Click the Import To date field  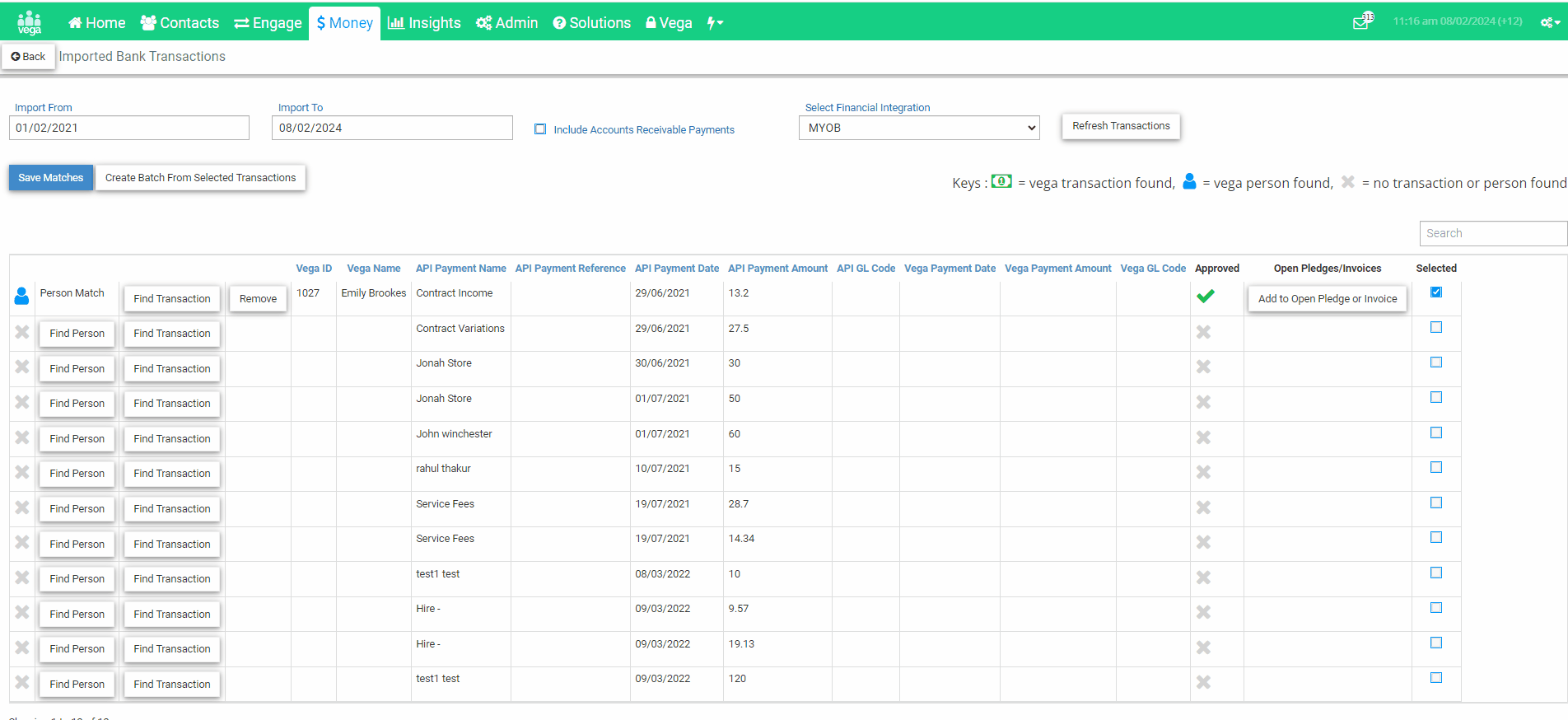tap(392, 128)
